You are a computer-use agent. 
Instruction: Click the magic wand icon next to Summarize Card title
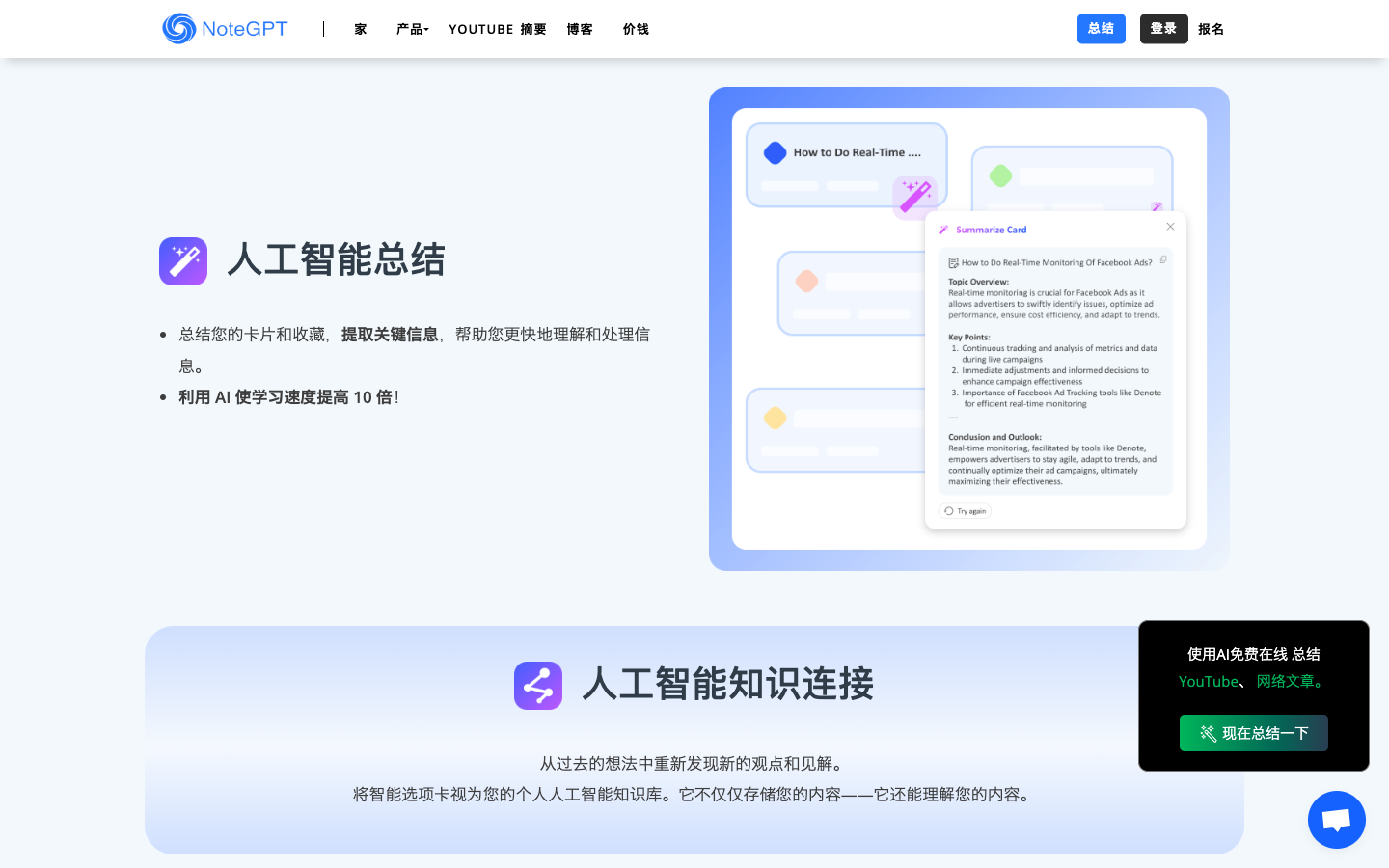(x=943, y=230)
